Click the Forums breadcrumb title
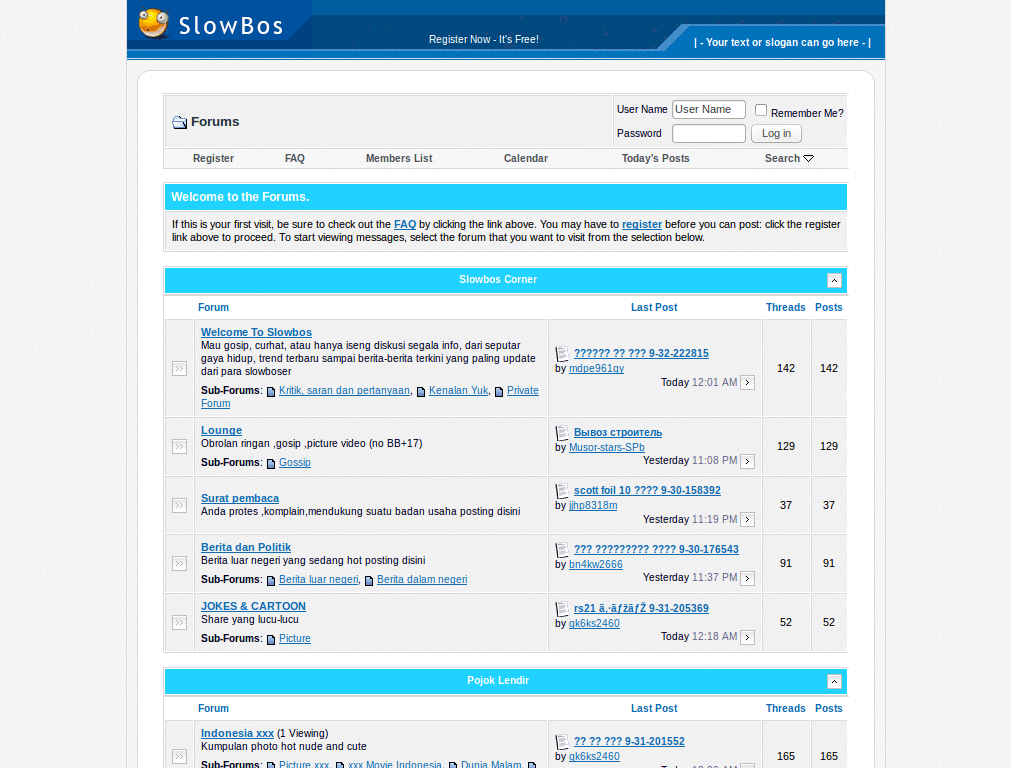Image resolution: width=1024 pixels, height=768 pixels. pyautogui.click(x=215, y=122)
